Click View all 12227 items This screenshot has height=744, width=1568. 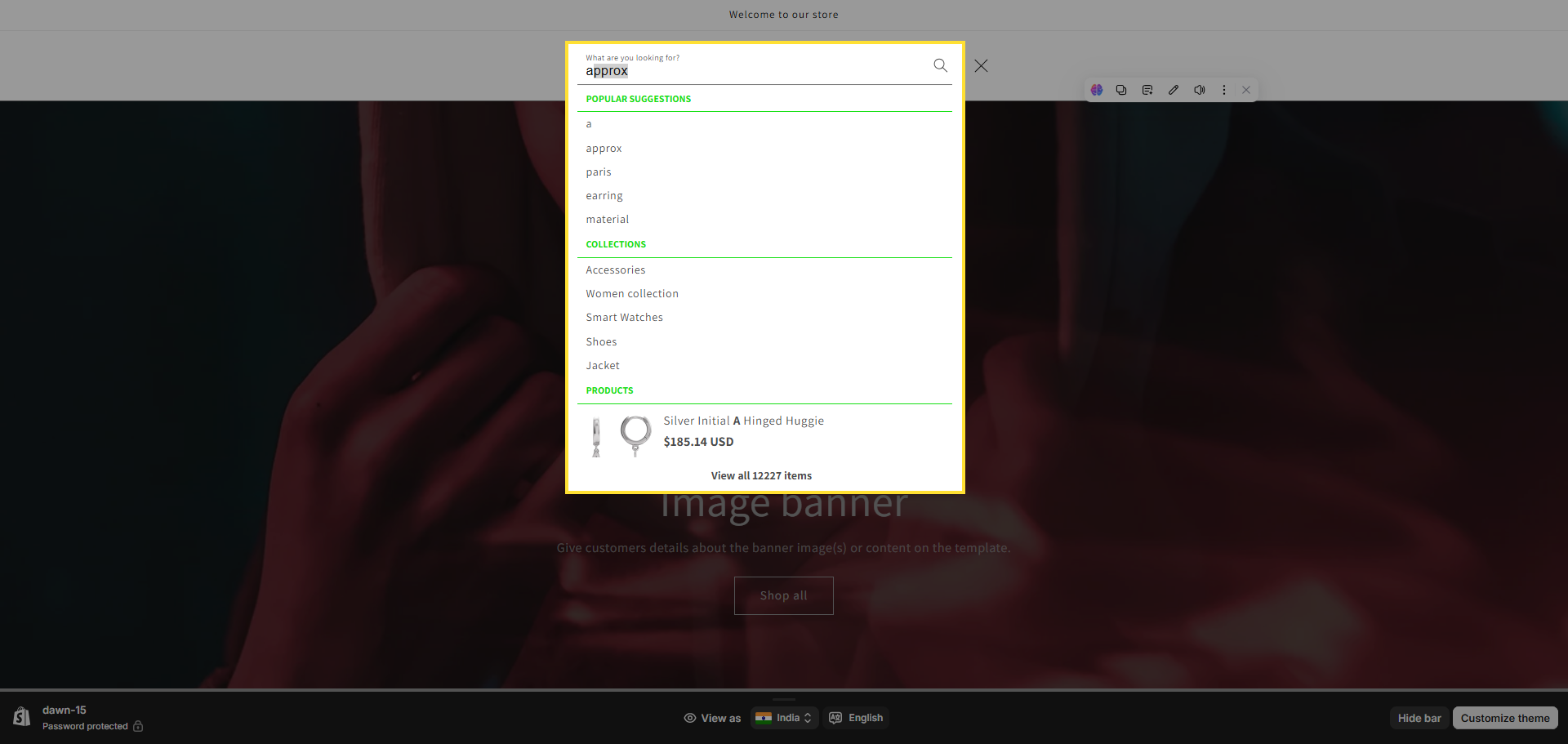760,476
